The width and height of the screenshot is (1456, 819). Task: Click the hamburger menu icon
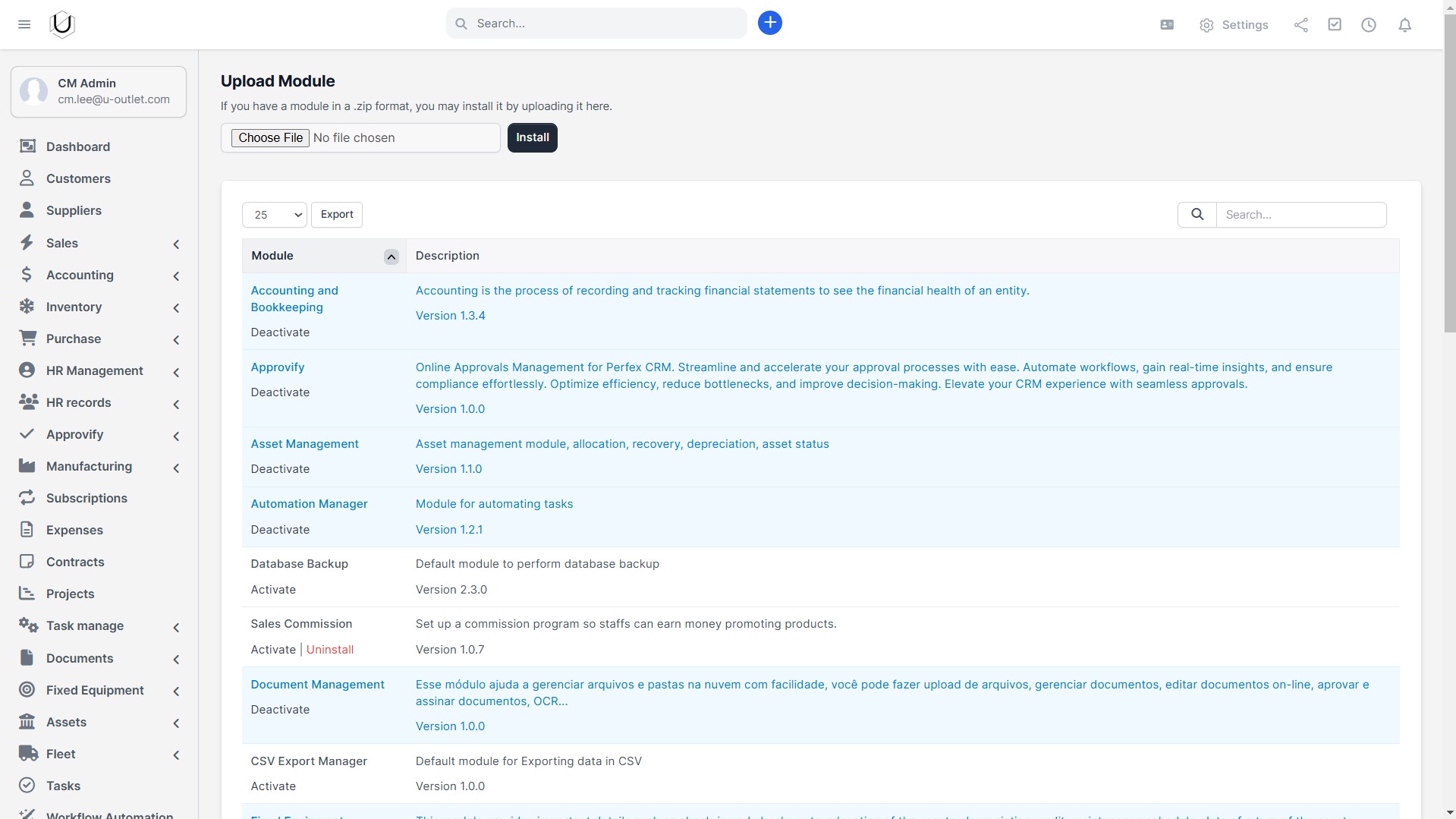coord(24,24)
